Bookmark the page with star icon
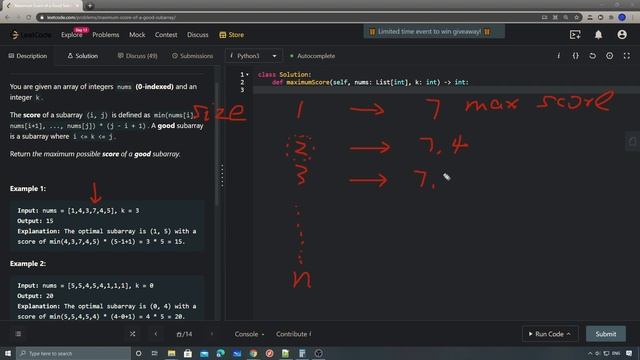The width and height of the screenshot is (640, 360). point(576,18)
